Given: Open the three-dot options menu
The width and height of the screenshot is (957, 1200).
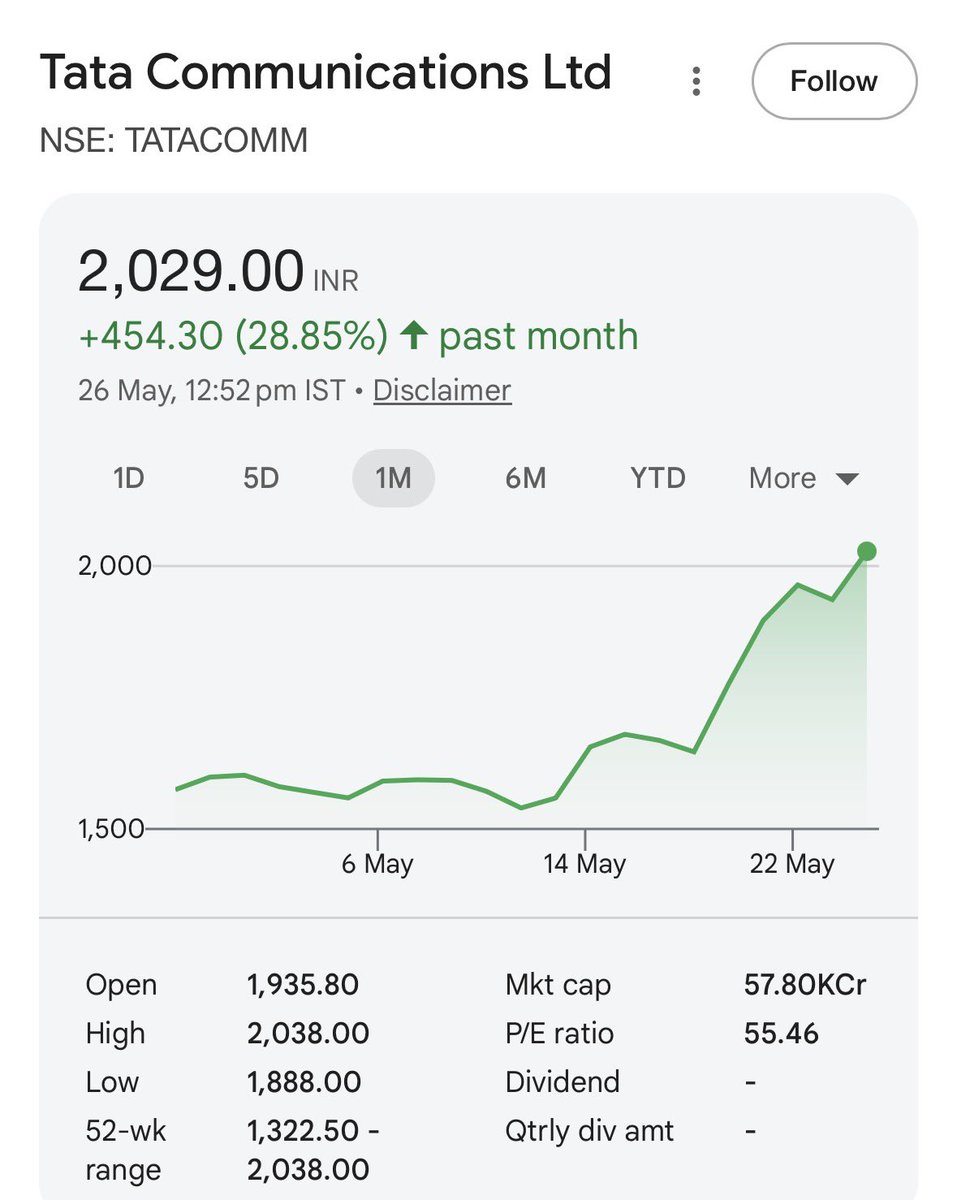Looking at the screenshot, I should click(x=697, y=81).
